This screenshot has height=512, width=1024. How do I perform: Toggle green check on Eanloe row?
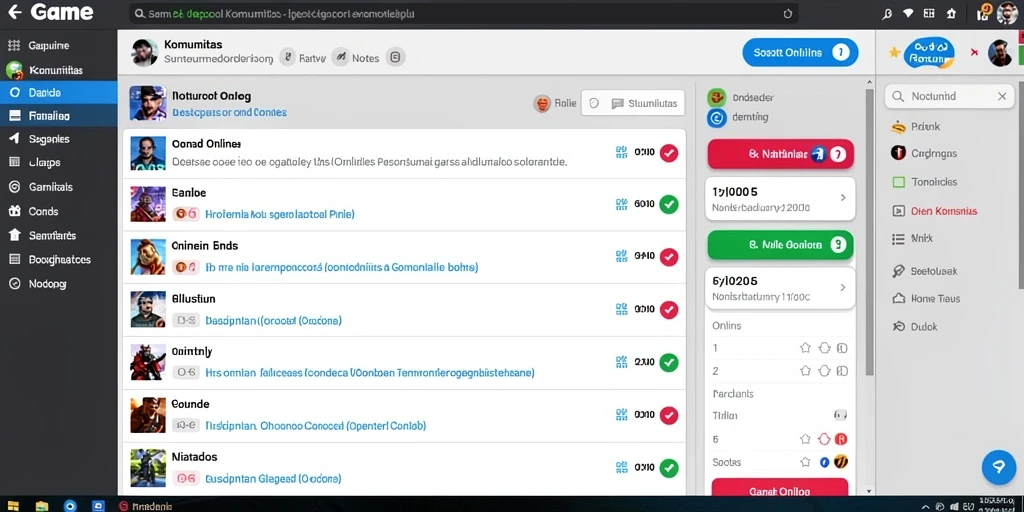[669, 204]
